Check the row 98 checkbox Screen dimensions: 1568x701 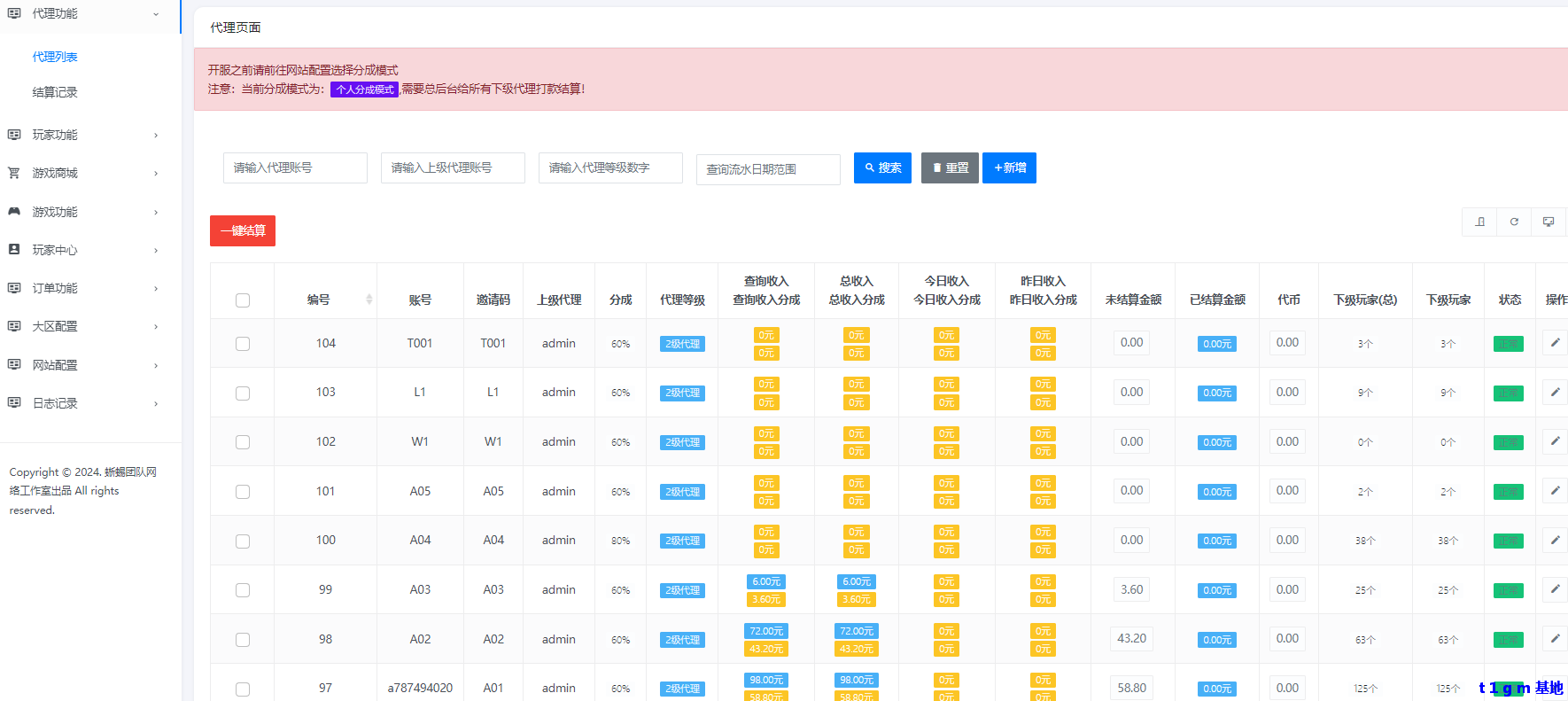tap(243, 640)
